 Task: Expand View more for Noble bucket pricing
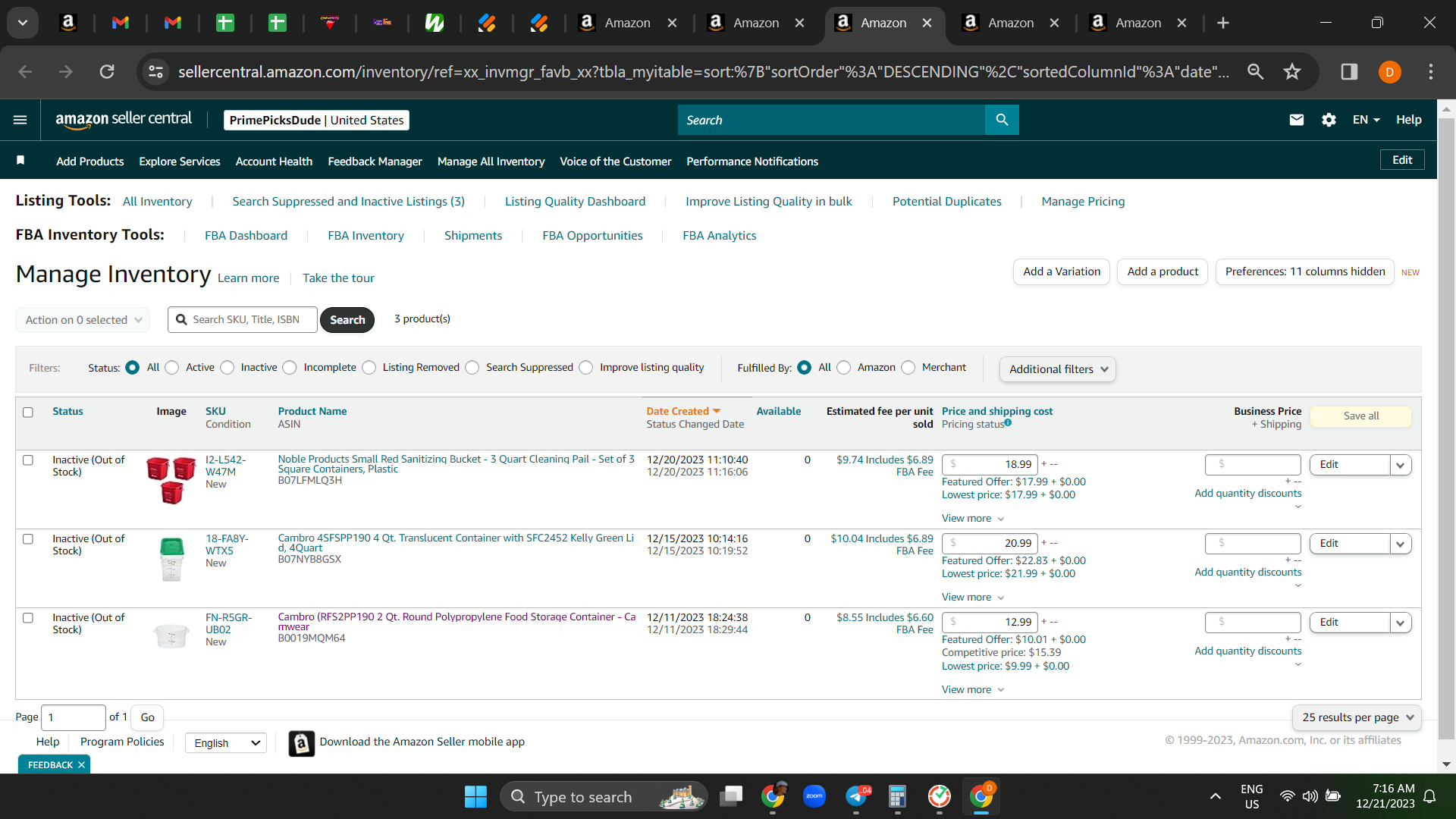pyautogui.click(x=973, y=519)
